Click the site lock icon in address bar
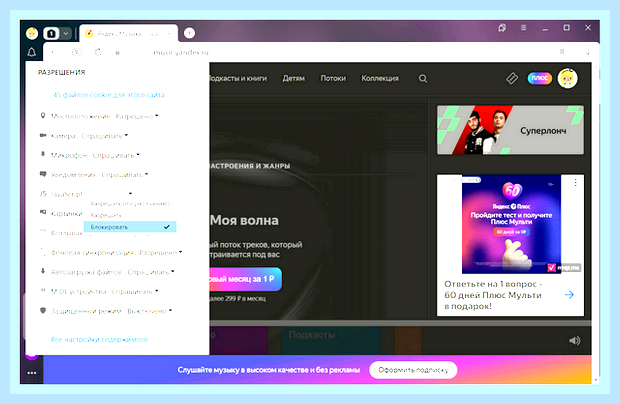The width and height of the screenshot is (620, 404). click(117, 53)
